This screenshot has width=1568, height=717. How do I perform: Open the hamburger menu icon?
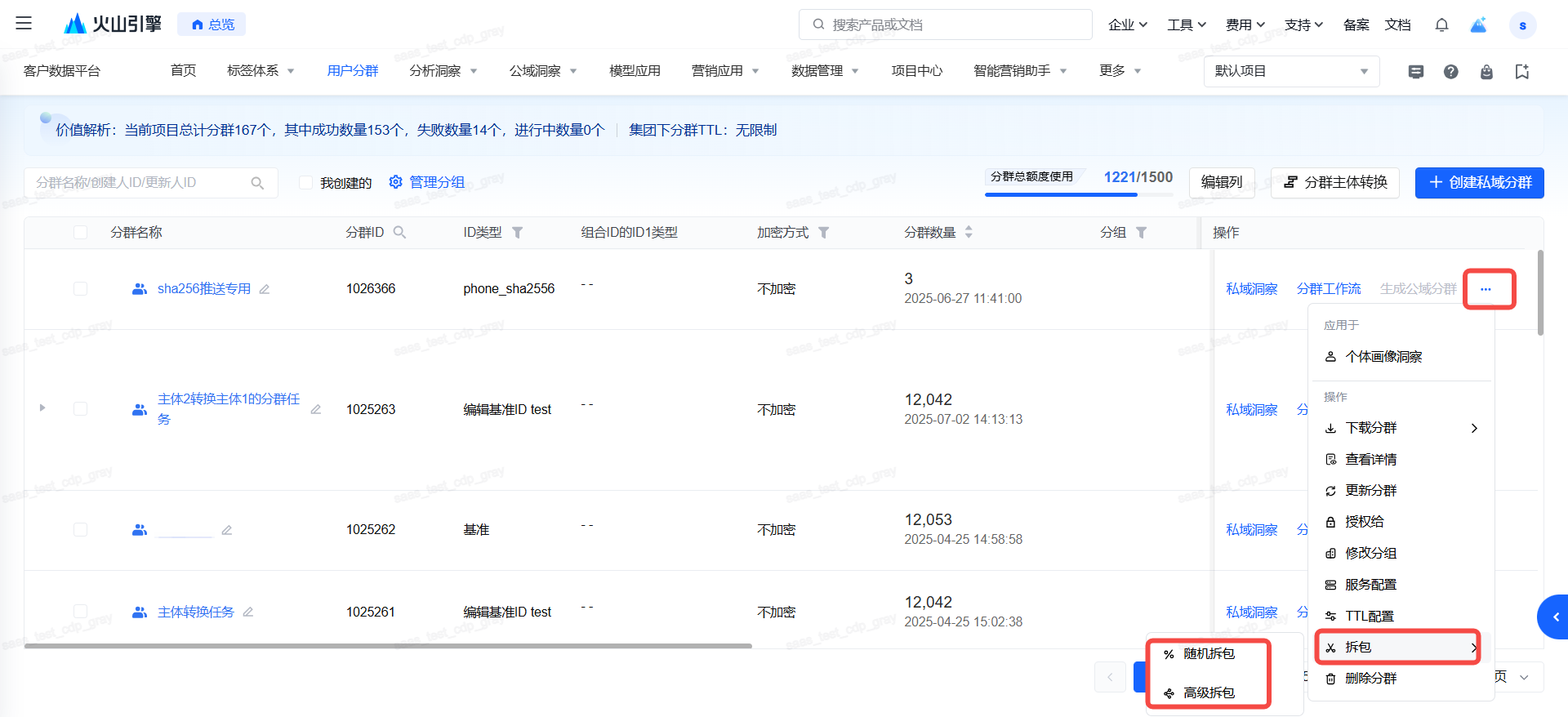click(24, 24)
